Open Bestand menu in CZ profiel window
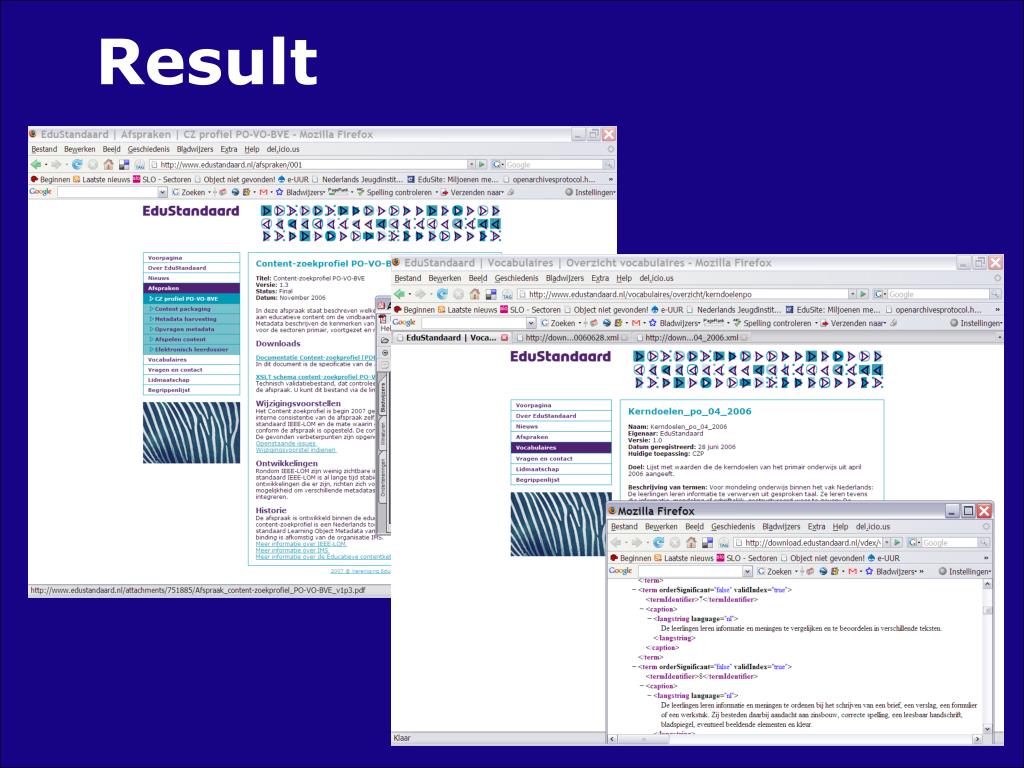This screenshot has height=768, width=1024. (44, 150)
